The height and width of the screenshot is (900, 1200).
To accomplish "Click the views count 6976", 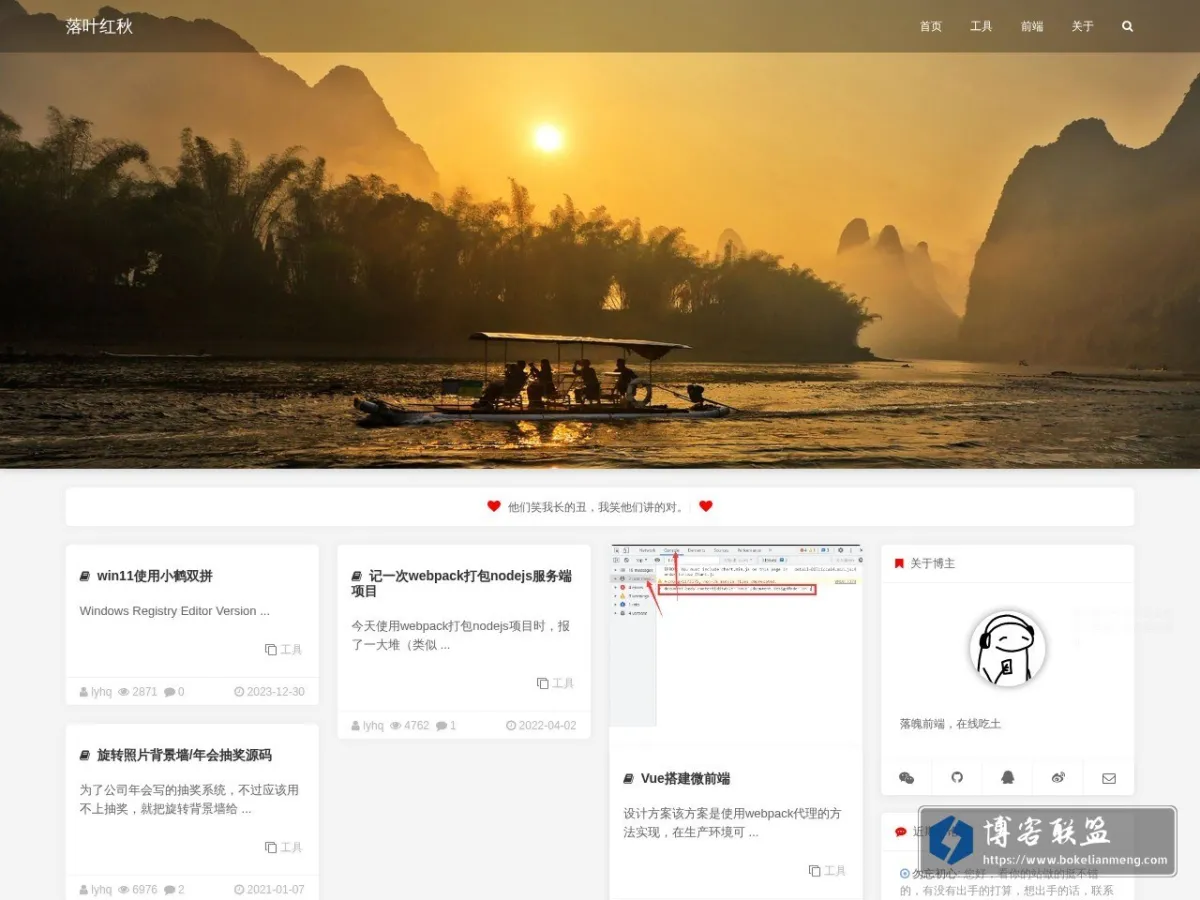I will point(138,890).
